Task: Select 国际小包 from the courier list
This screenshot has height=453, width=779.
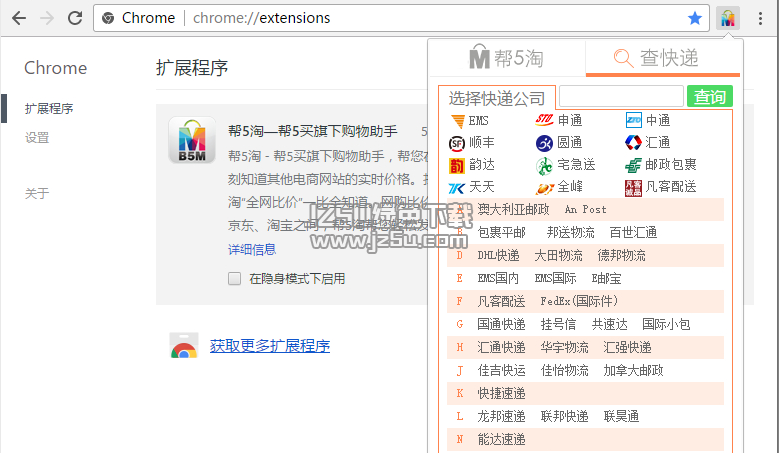Action: [666, 324]
